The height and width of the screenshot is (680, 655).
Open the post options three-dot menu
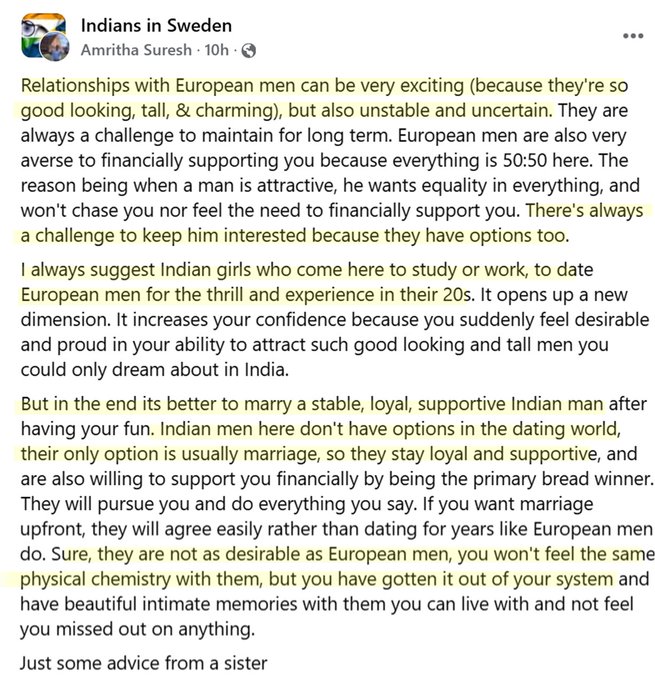click(x=633, y=36)
